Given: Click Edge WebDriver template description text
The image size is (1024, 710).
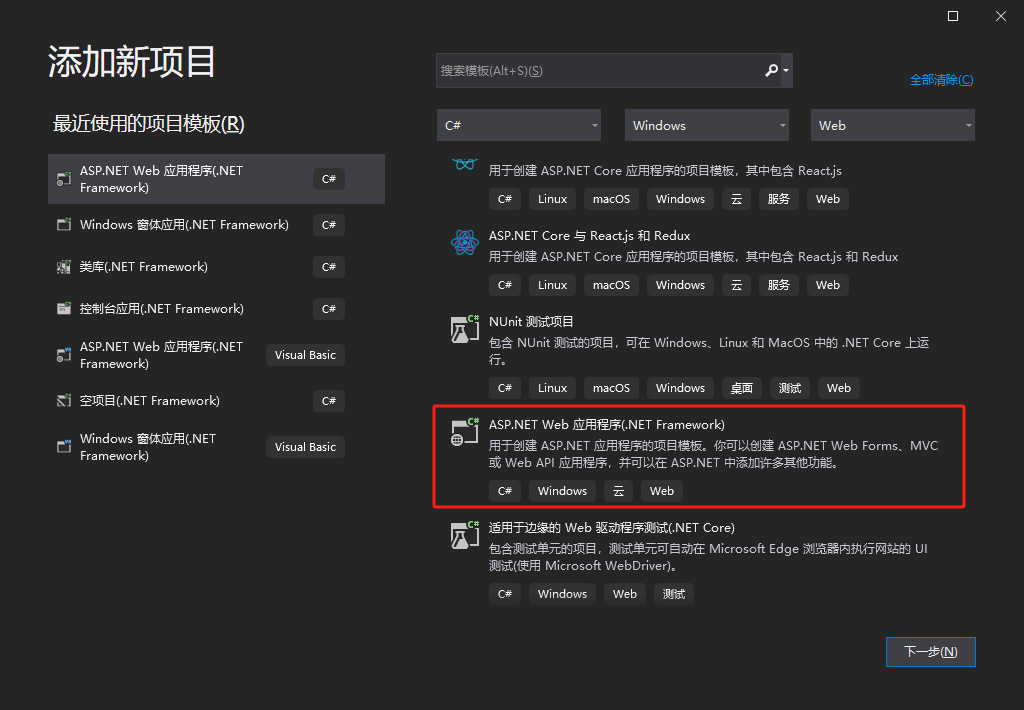Looking at the screenshot, I should 708,557.
